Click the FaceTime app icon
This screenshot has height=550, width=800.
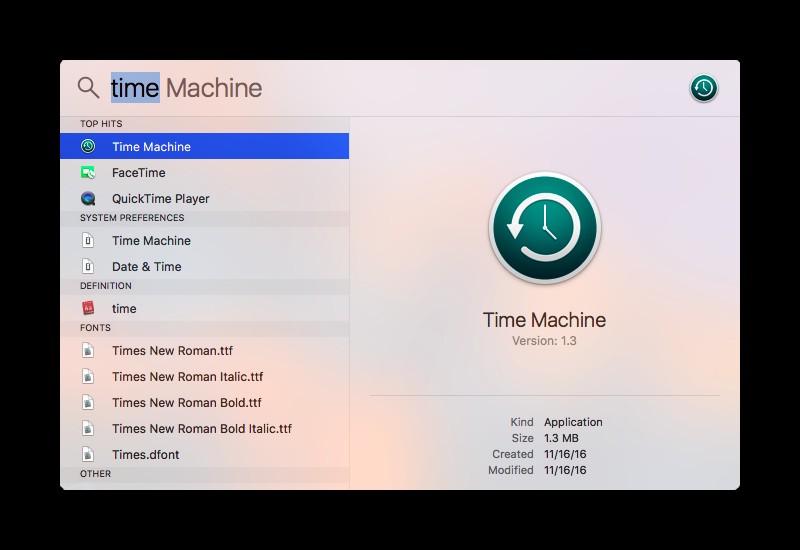88,172
